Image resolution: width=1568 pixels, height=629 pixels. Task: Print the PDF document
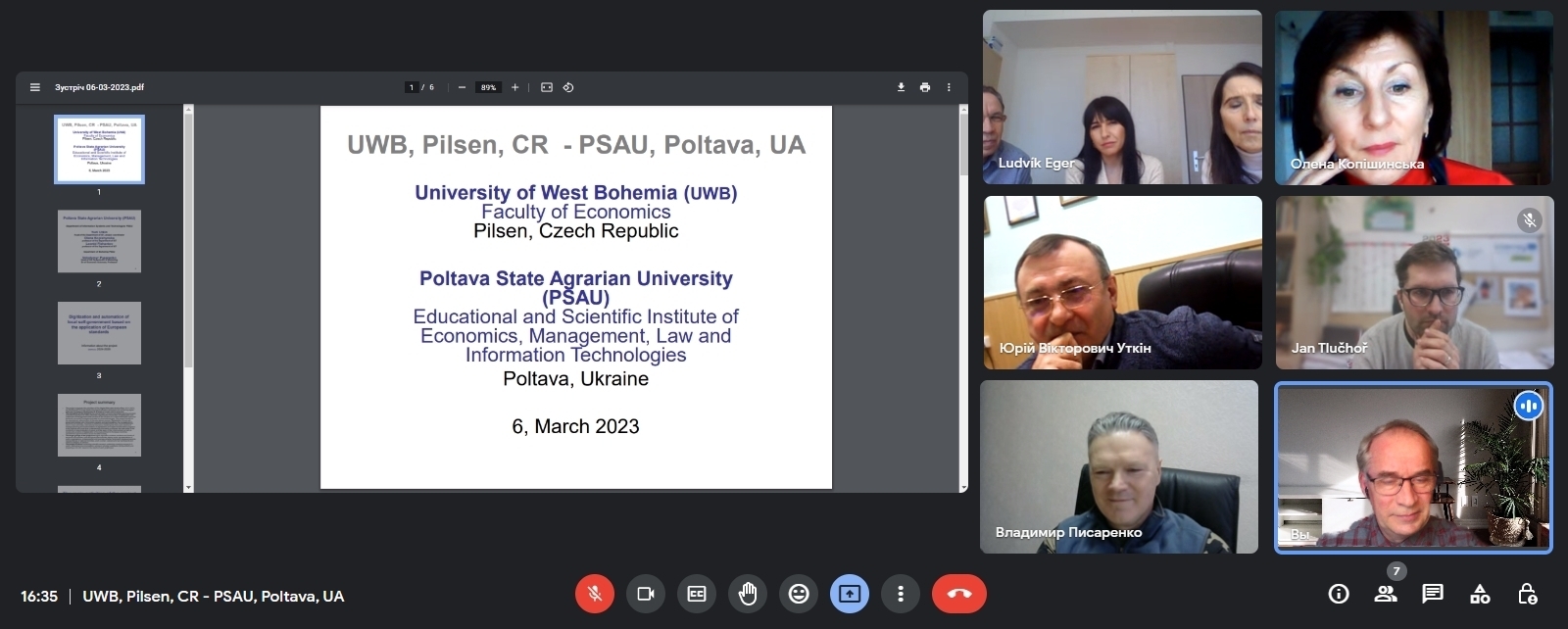[925, 87]
